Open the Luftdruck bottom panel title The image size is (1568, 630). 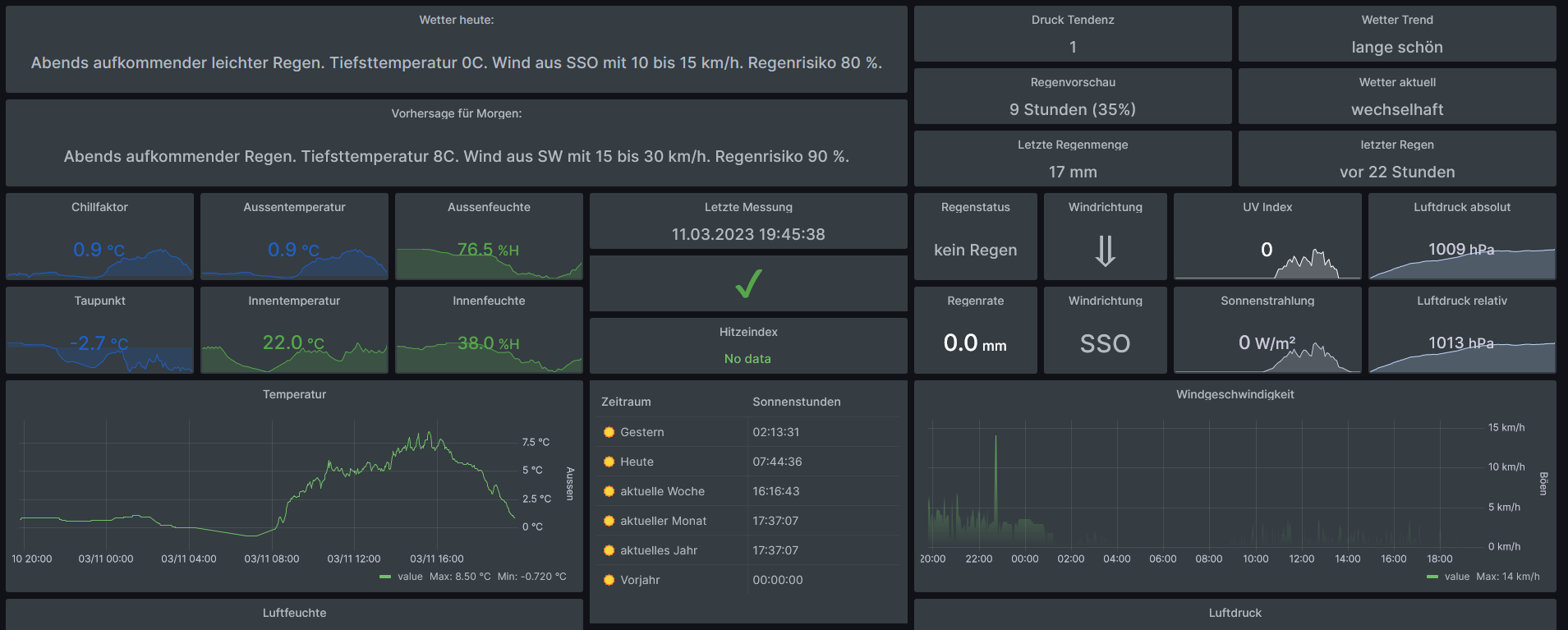point(1235,613)
